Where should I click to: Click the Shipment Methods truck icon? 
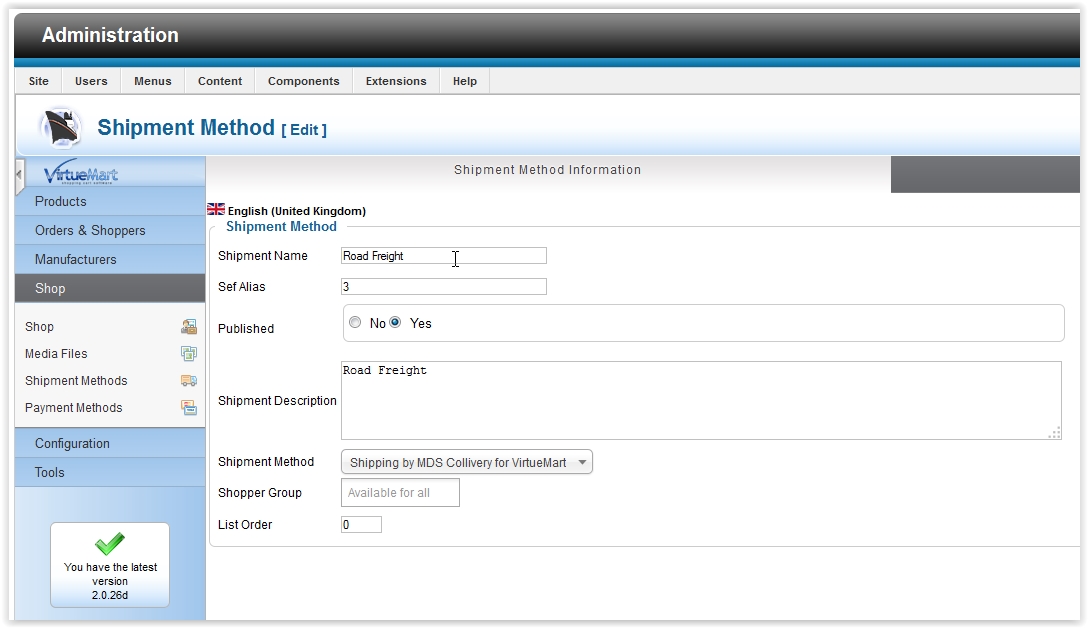tap(188, 381)
